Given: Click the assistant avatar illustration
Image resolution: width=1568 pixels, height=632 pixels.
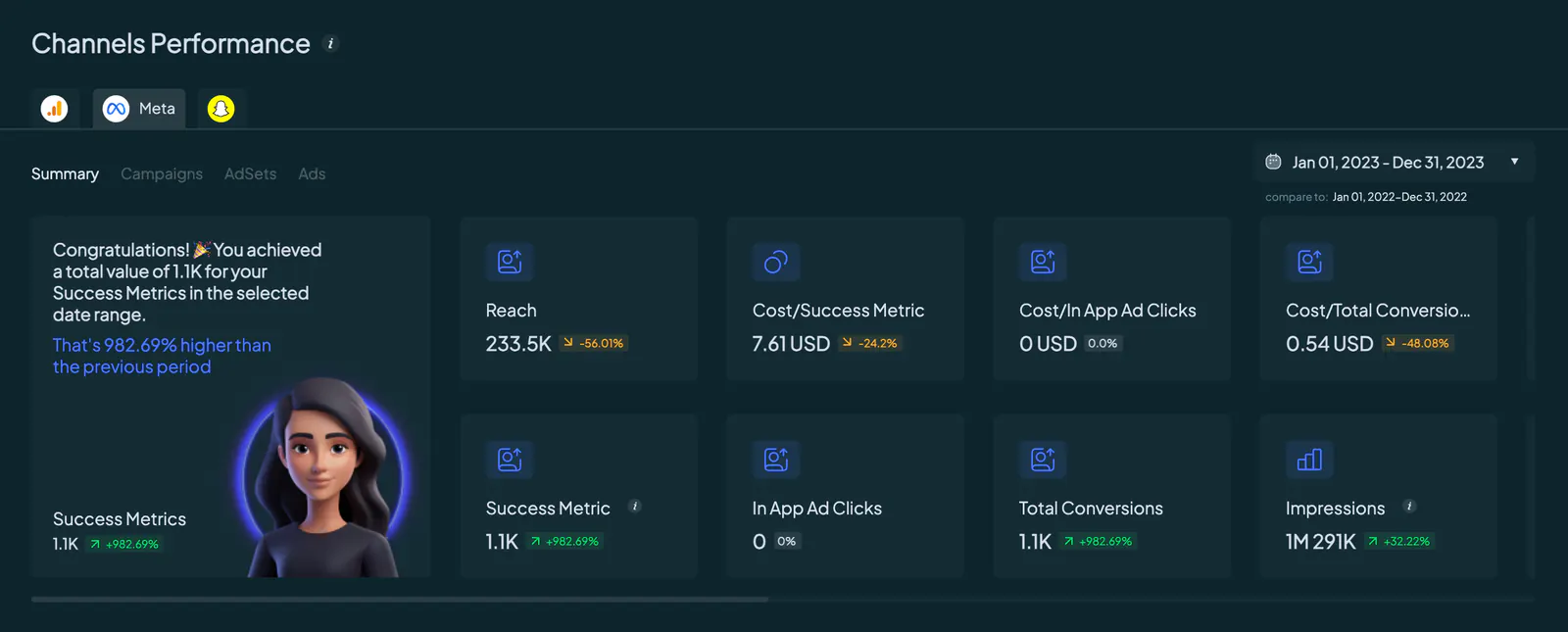Looking at the screenshot, I should click(323, 478).
